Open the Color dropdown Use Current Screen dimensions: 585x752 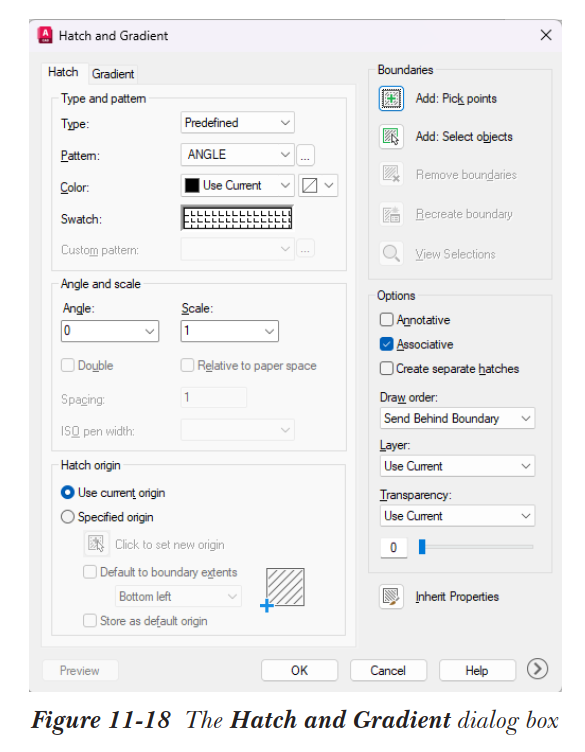click(237, 186)
